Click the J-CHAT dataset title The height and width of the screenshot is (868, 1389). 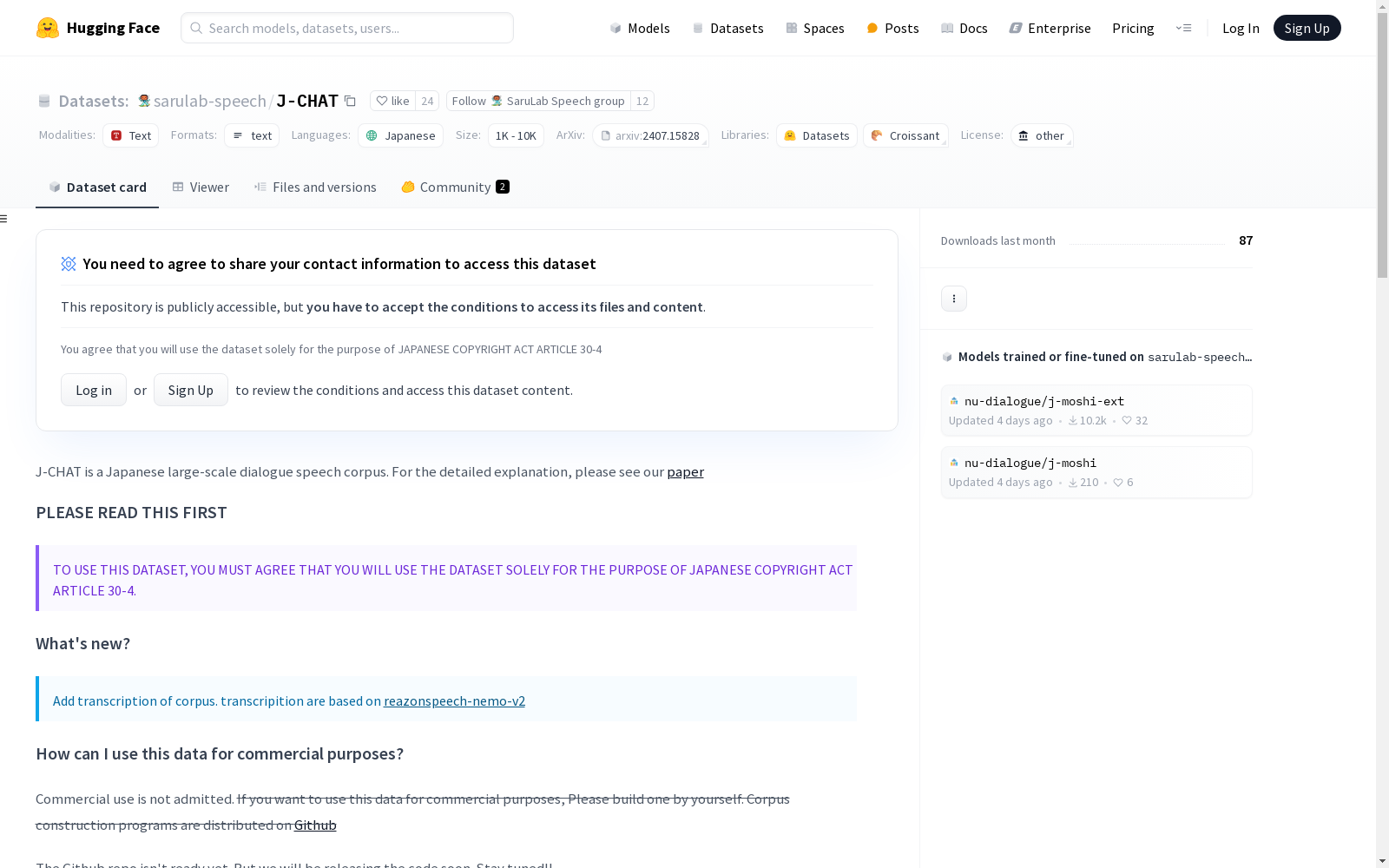click(x=307, y=101)
